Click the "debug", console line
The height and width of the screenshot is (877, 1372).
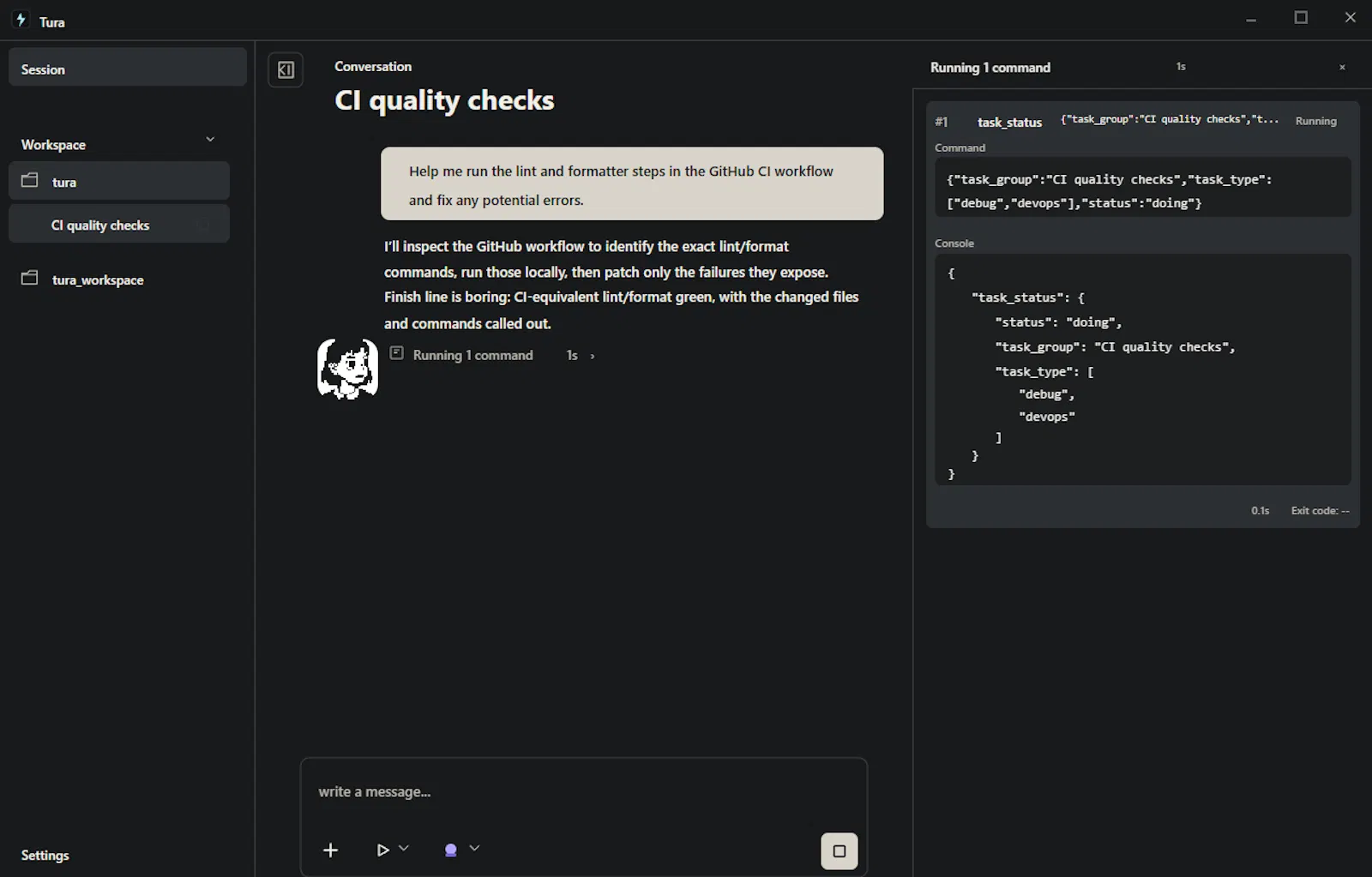pos(1046,394)
